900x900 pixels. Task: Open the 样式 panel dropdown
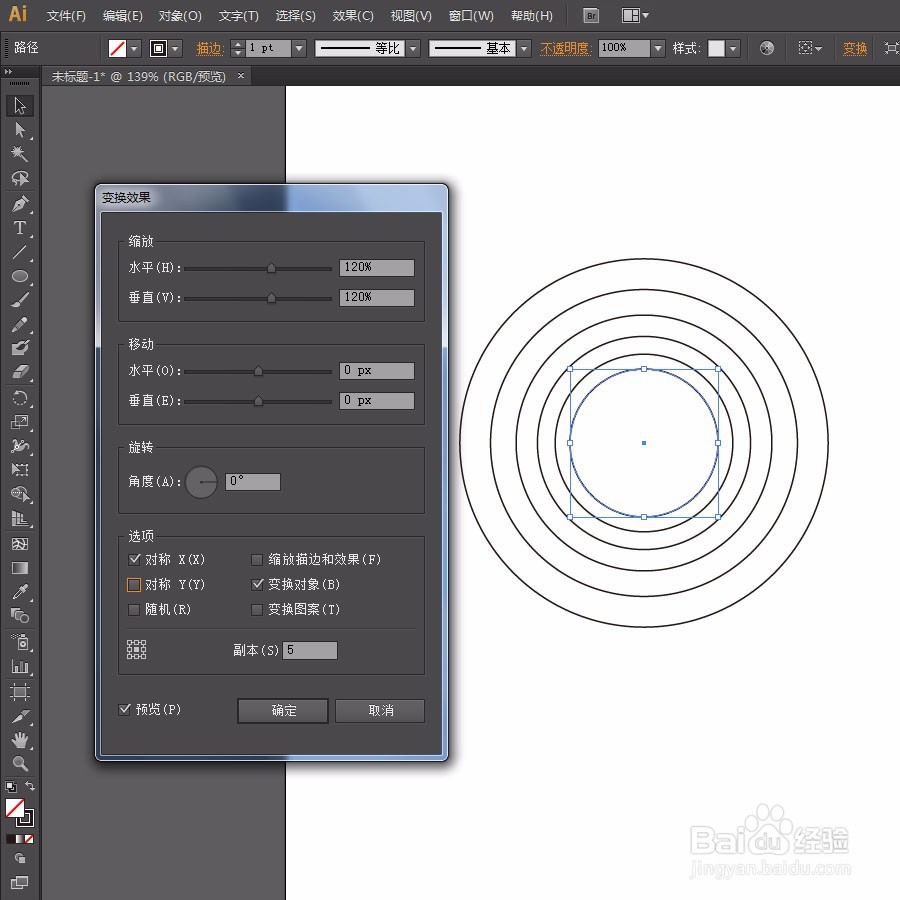pos(734,47)
